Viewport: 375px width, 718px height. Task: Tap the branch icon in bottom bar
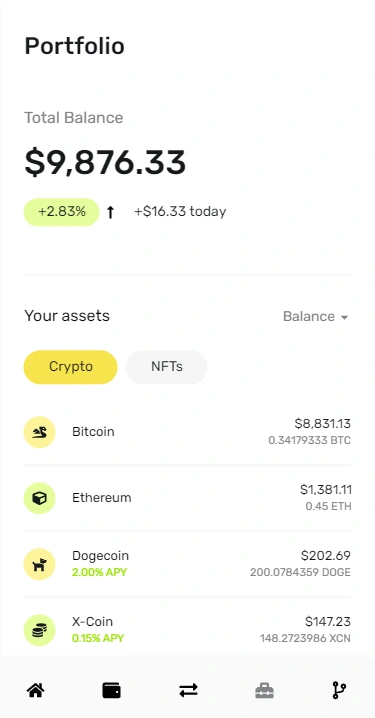[339, 690]
